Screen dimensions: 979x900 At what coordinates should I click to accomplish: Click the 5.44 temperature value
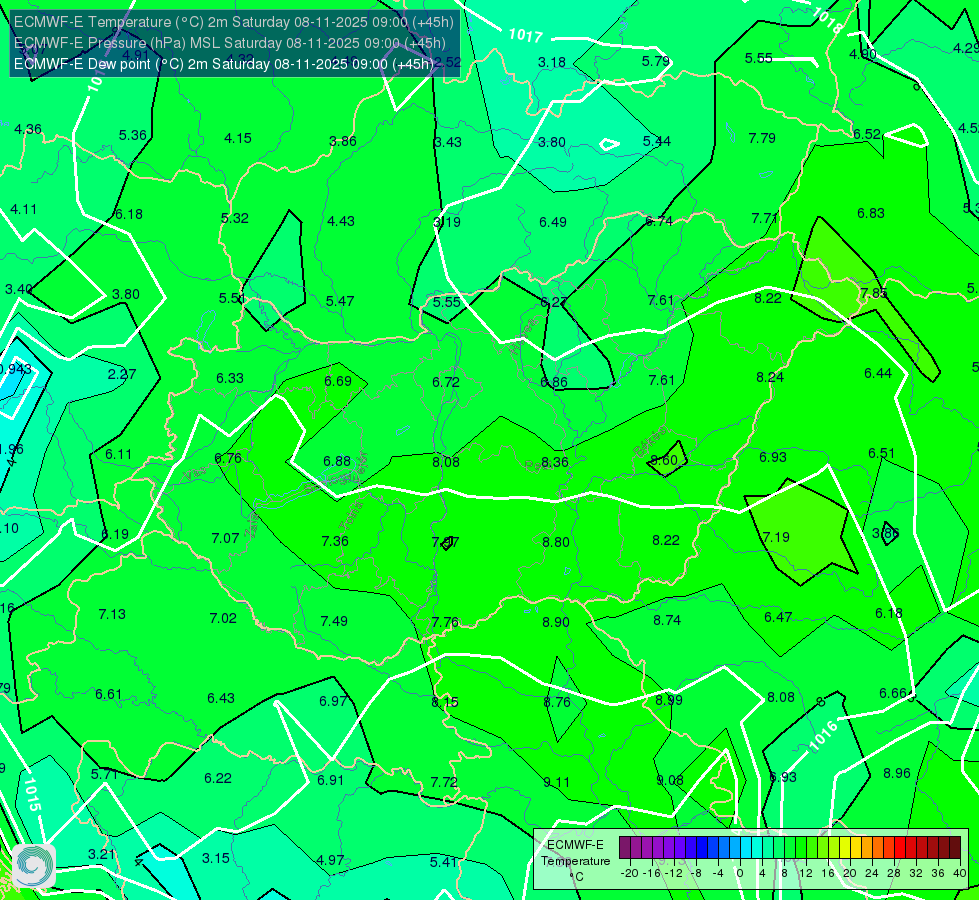tap(657, 141)
